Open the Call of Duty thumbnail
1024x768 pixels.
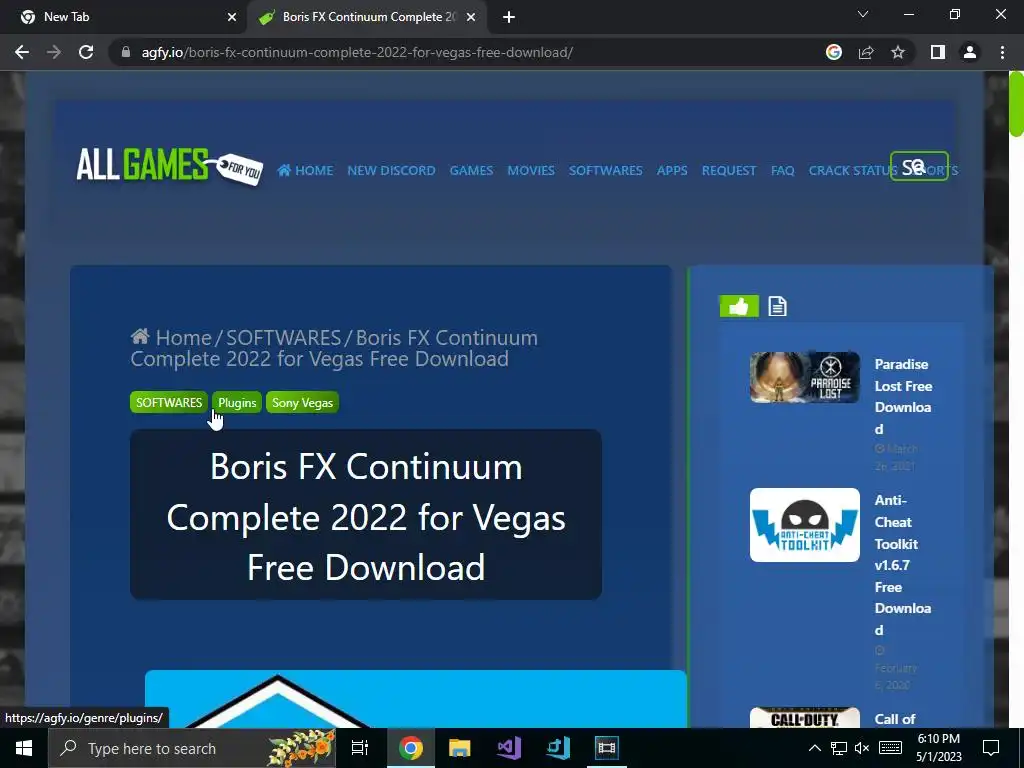[x=805, y=717]
